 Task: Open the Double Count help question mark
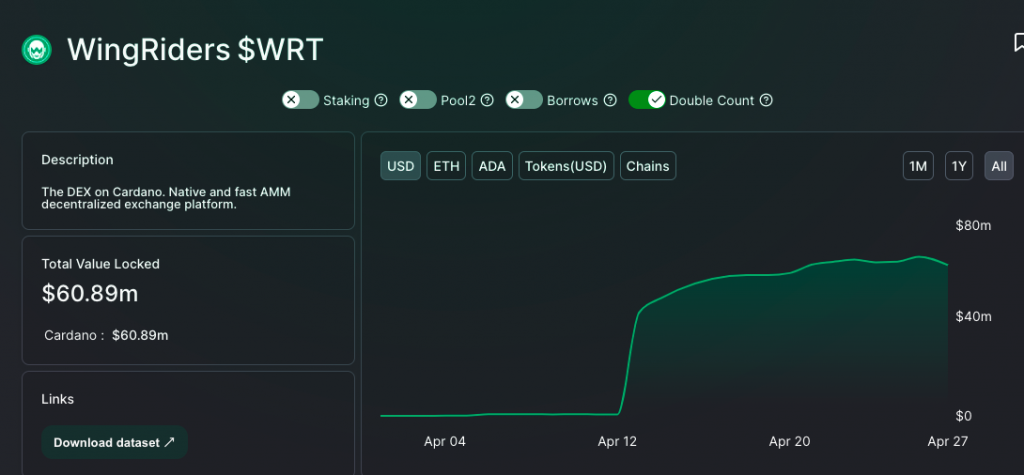tap(766, 101)
